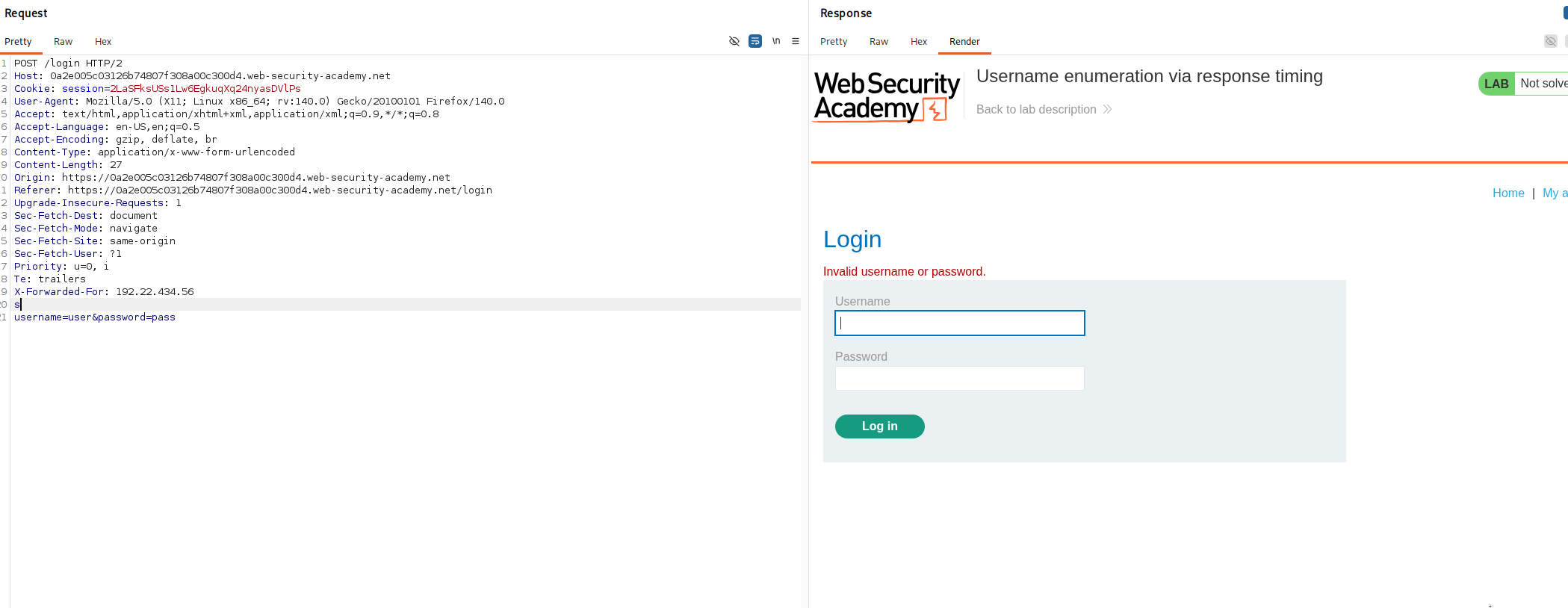Click the Sec-Fetch-Site: same-origin header line
Image resolution: width=1568 pixels, height=608 pixels.
pos(95,241)
